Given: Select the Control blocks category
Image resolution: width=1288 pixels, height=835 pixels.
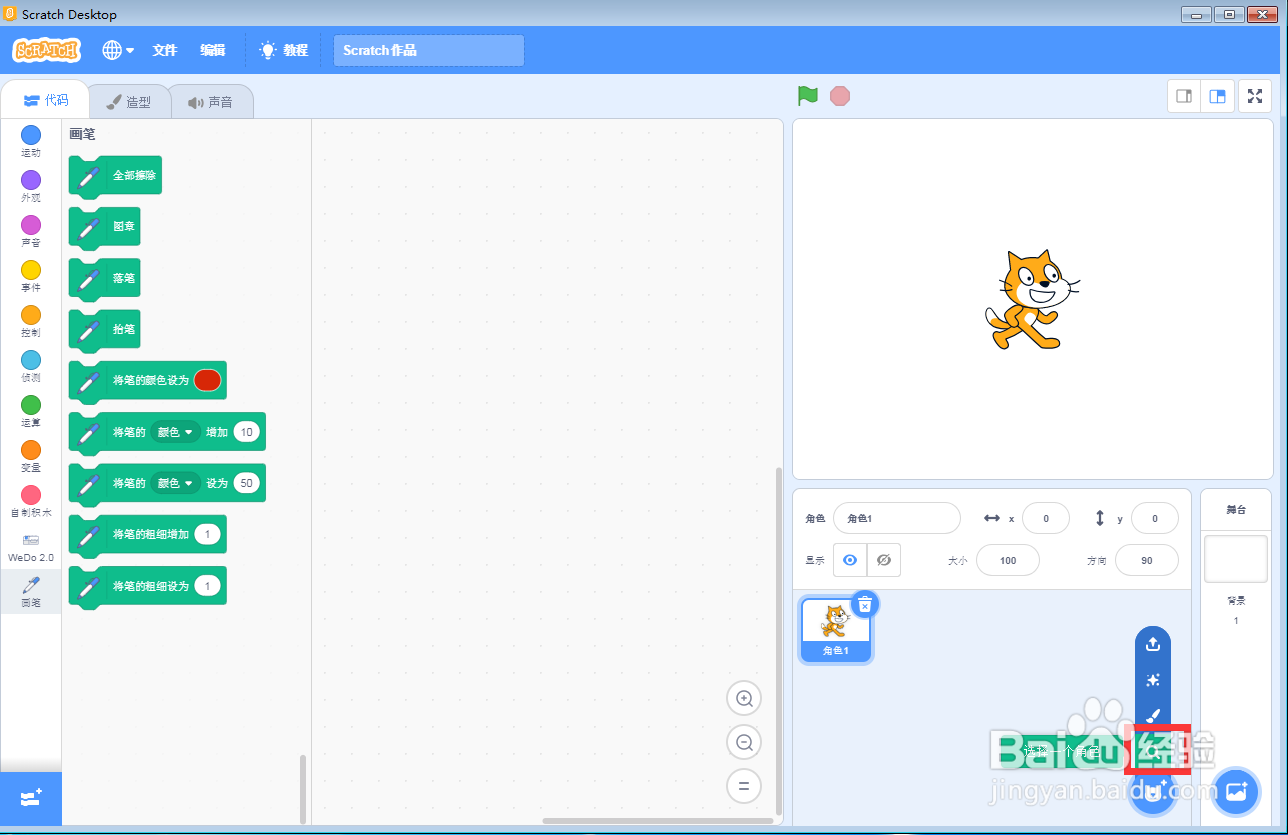Looking at the screenshot, I should [x=30, y=320].
